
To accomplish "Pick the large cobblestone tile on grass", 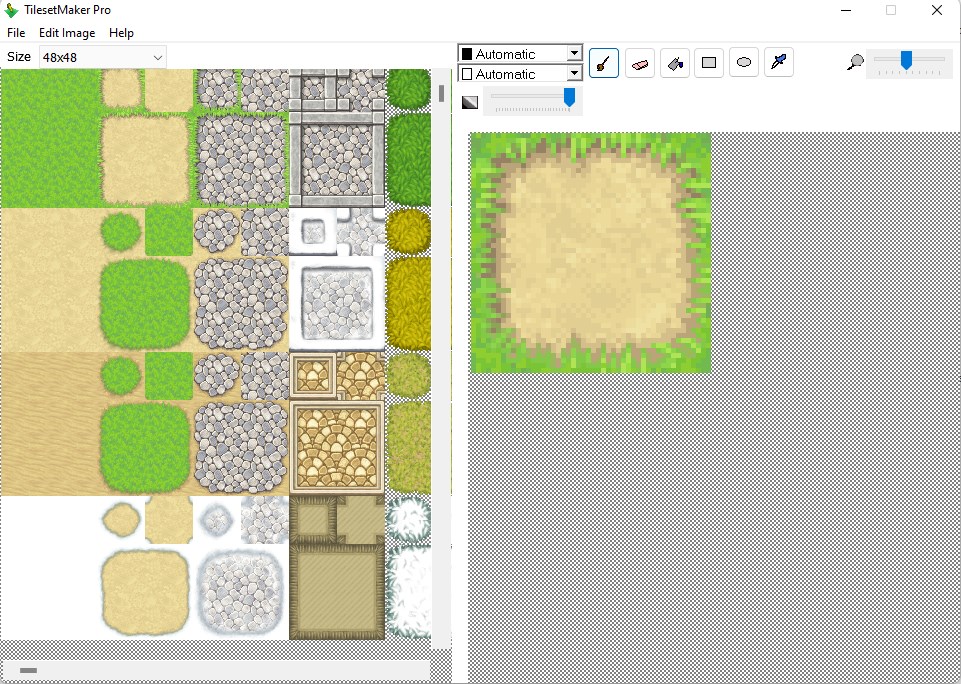I will pos(241,160).
